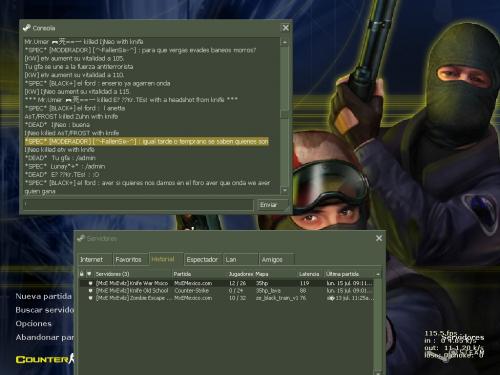Click the Steam icon in the Consola title bar
Screen dimensions: 500x375
click(x=26, y=28)
